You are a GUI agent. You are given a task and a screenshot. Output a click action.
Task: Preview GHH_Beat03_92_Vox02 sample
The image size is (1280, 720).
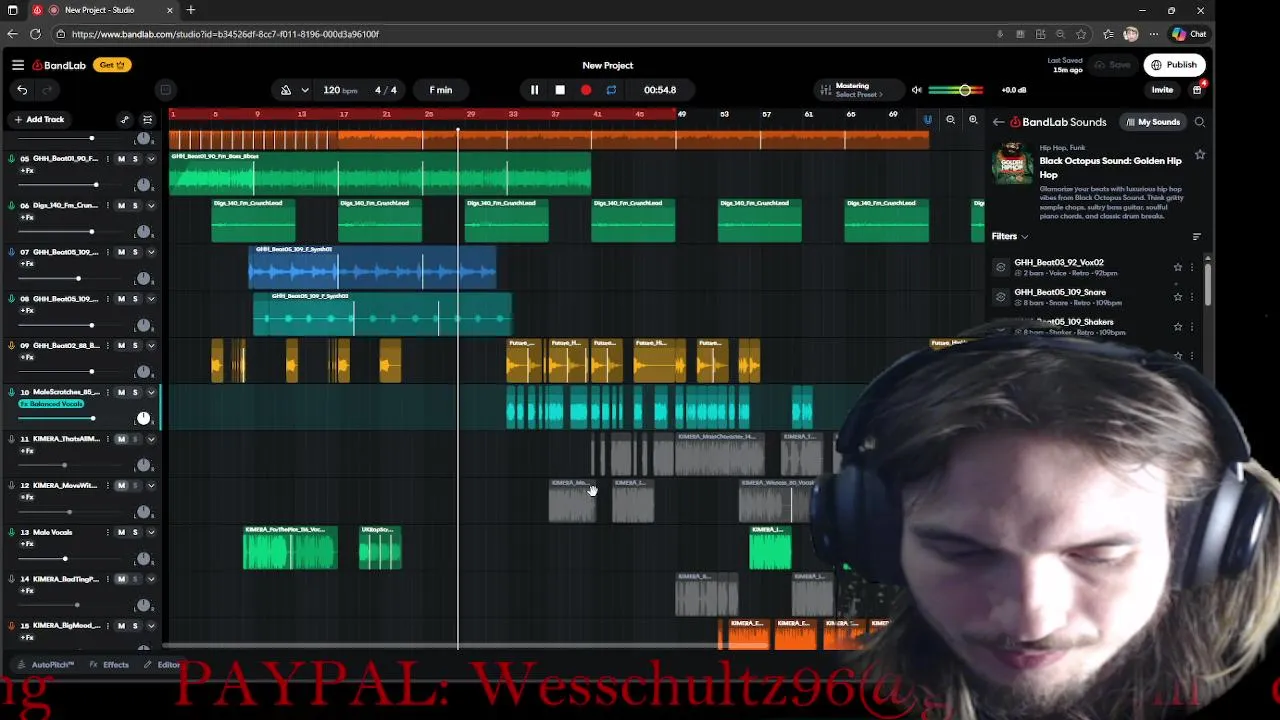[1000, 267]
